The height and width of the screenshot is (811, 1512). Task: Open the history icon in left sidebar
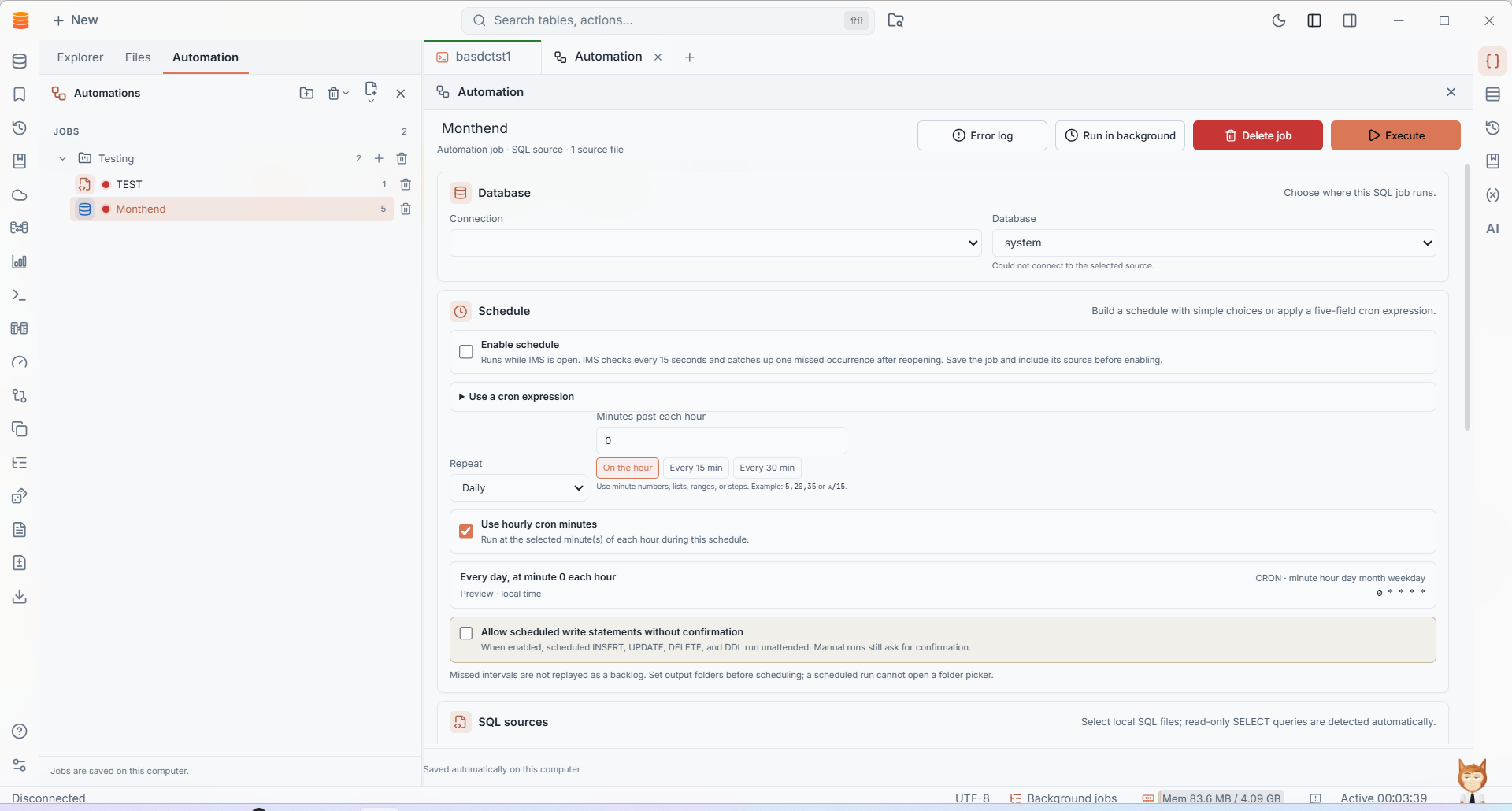point(20,128)
